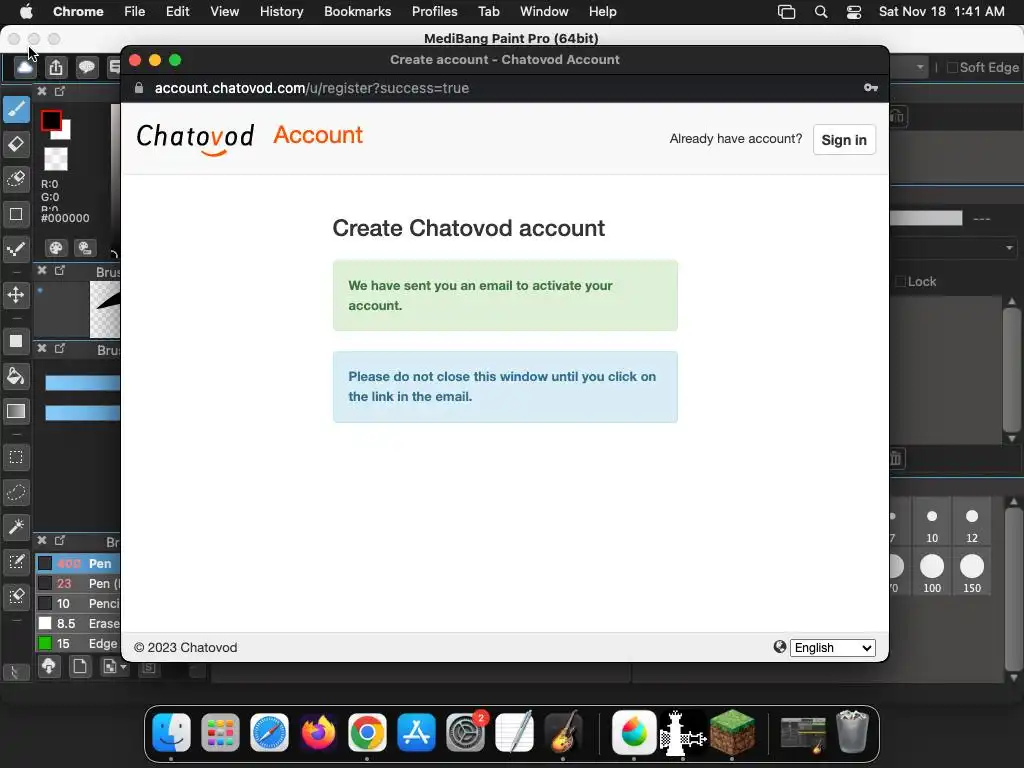Close the Color panel with its X
1024x768 pixels.
click(x=42, y=91)
